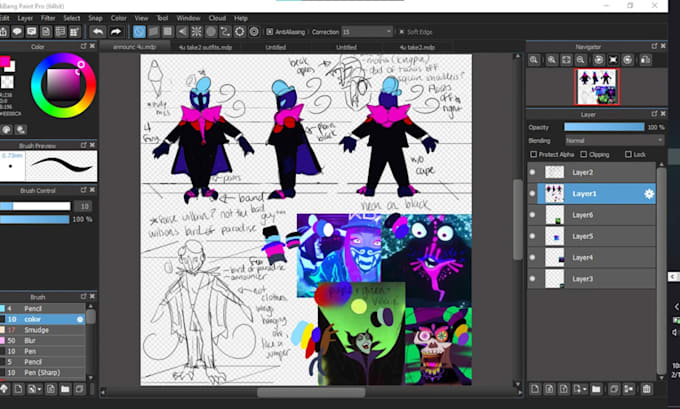Open brush add-options dropdown arrow in Brush panel
This screenshot has width=680, height=409.
click(x=39, y=389)
